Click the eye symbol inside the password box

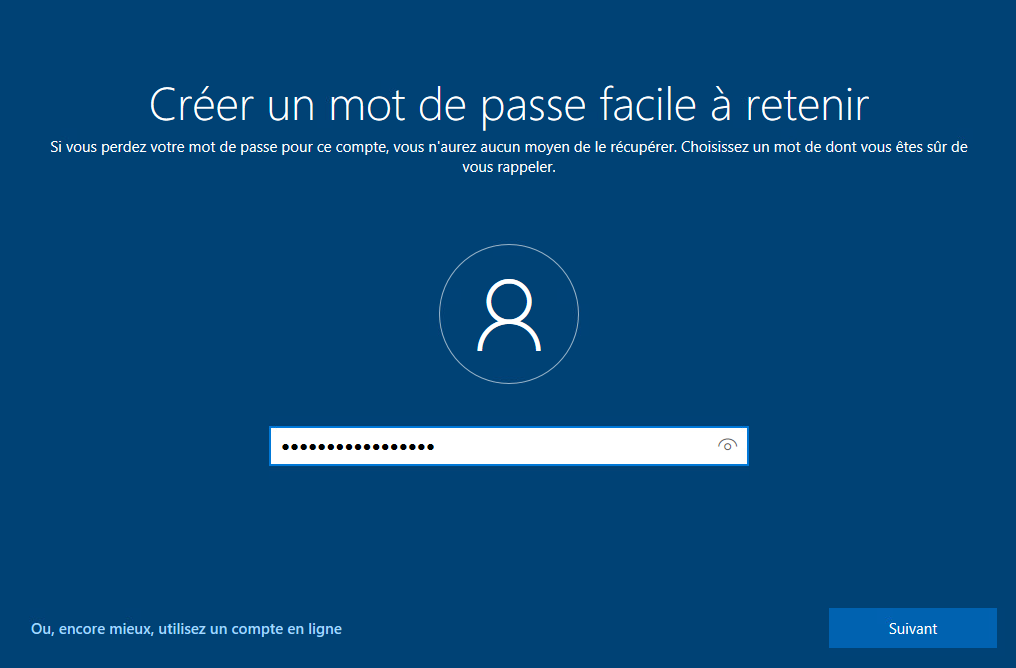[x=727, y=446]
